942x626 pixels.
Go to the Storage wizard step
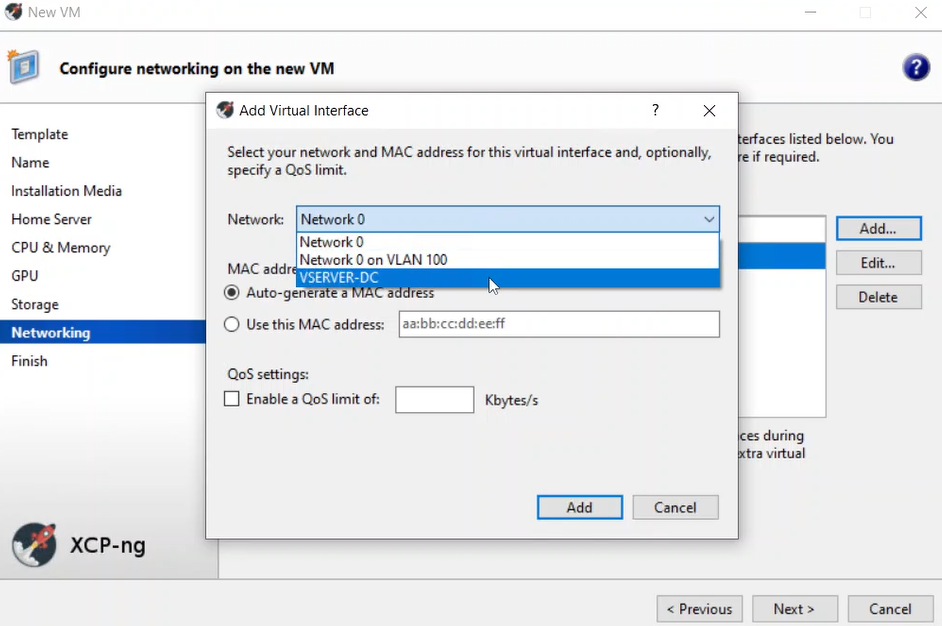[x=35, y=304]
